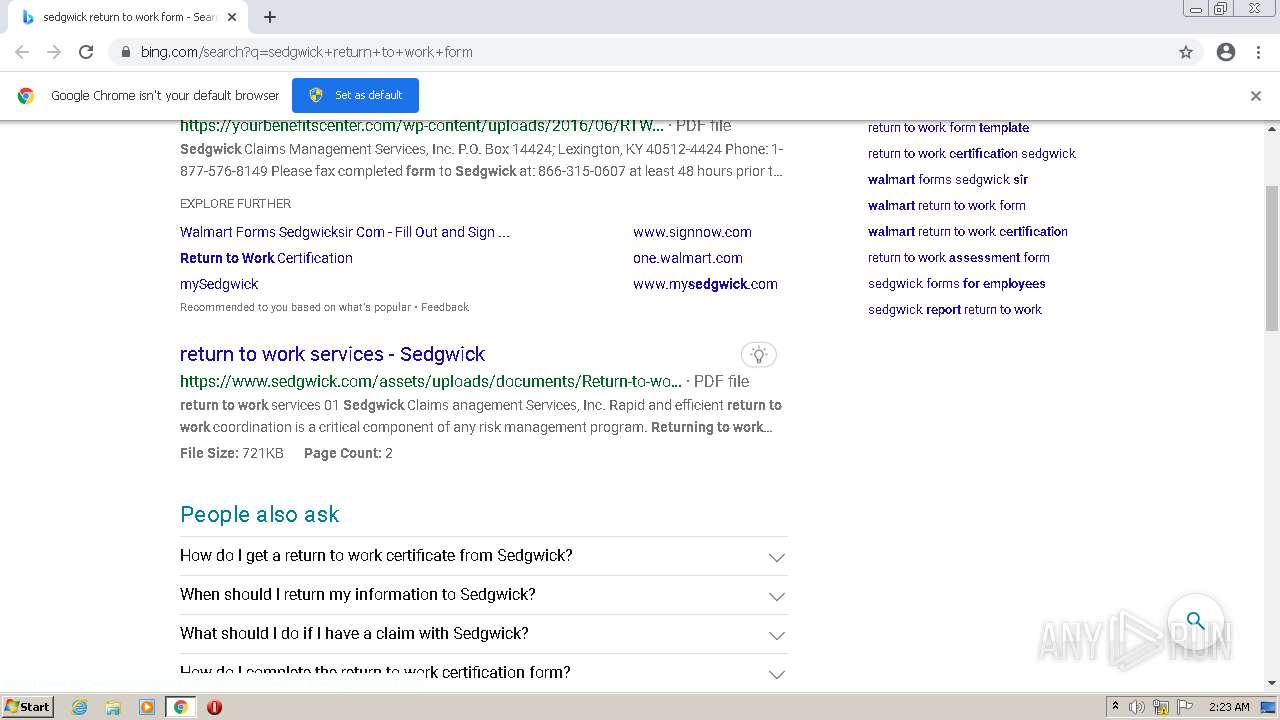1280x720 pixels.
Task: Search related 'walmart return to work form'
Action: click(x=947, y=205)
